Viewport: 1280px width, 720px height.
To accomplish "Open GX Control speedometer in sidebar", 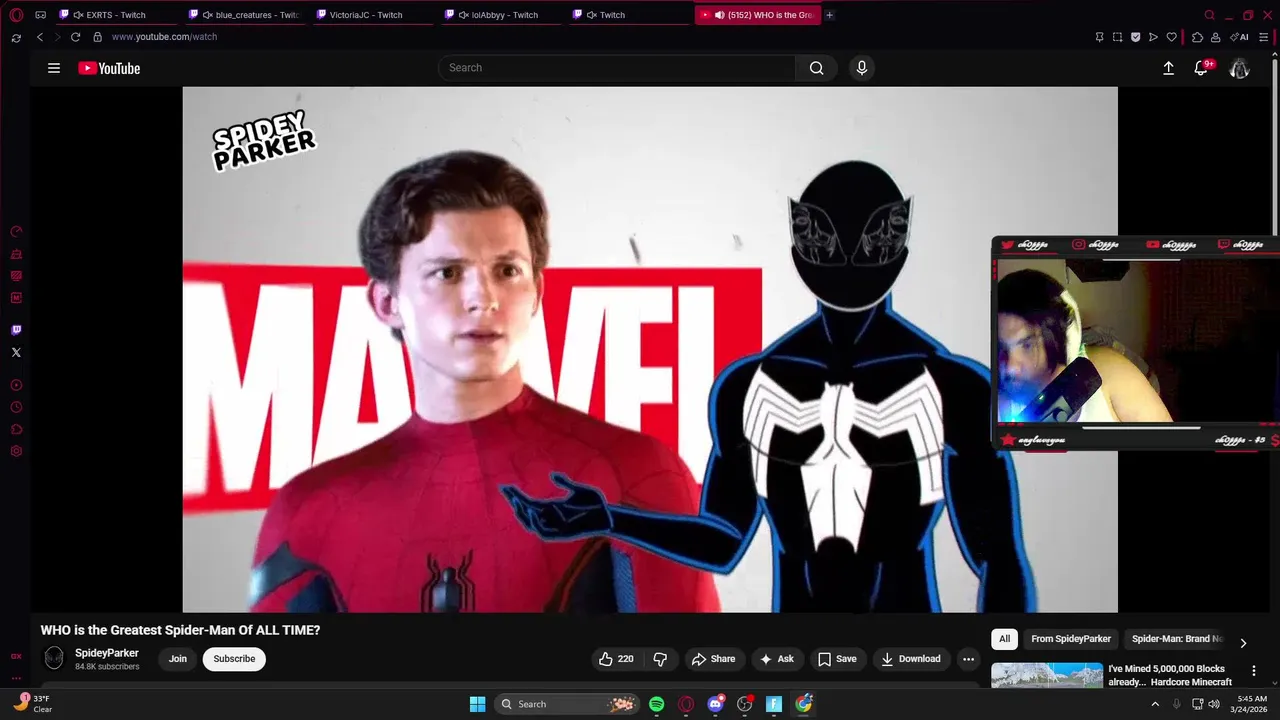I will coord(16,232).
